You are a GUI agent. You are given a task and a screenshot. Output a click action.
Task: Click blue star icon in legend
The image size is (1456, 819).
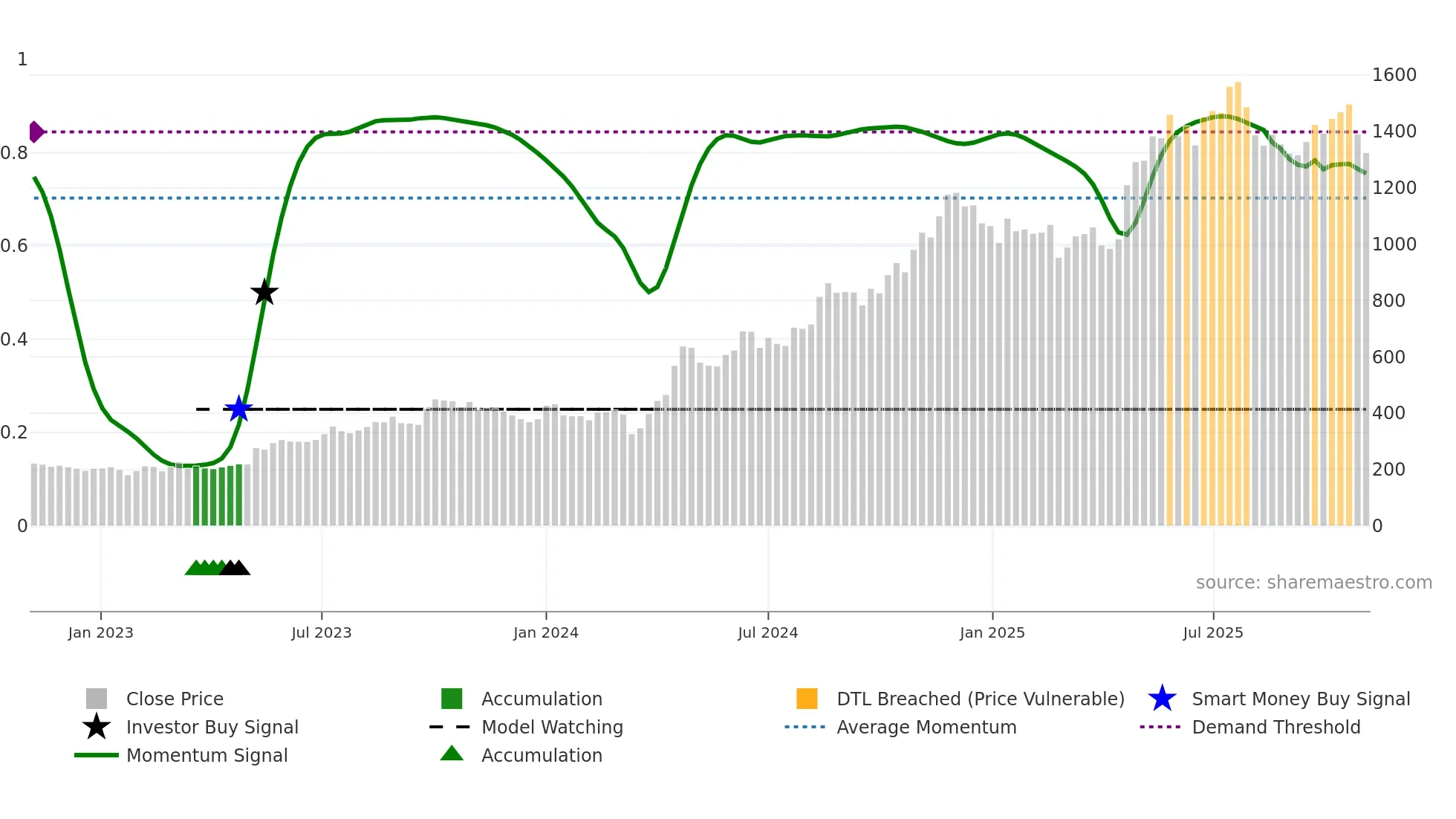1162,699
